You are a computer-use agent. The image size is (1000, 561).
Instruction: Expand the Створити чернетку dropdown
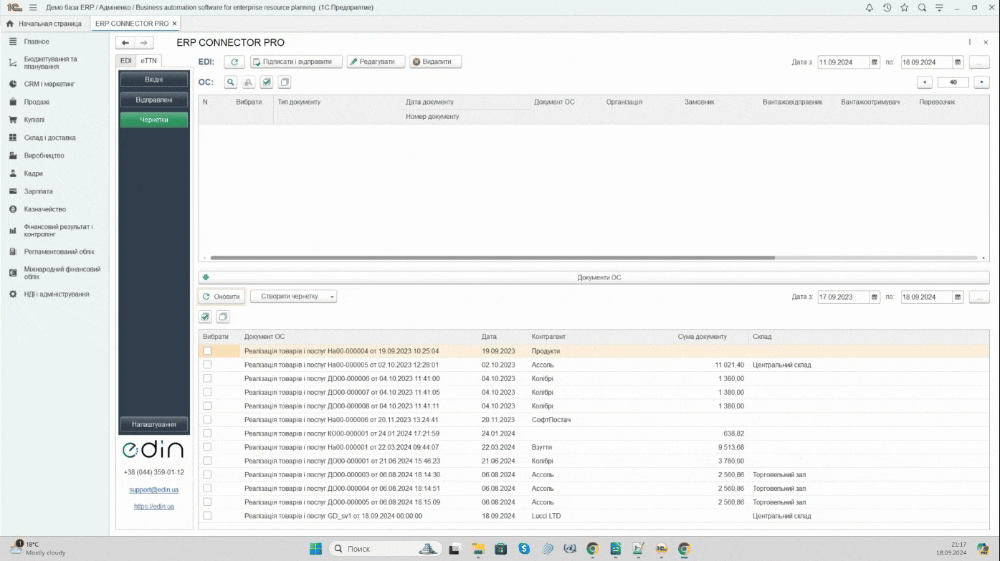click(293, 297)
